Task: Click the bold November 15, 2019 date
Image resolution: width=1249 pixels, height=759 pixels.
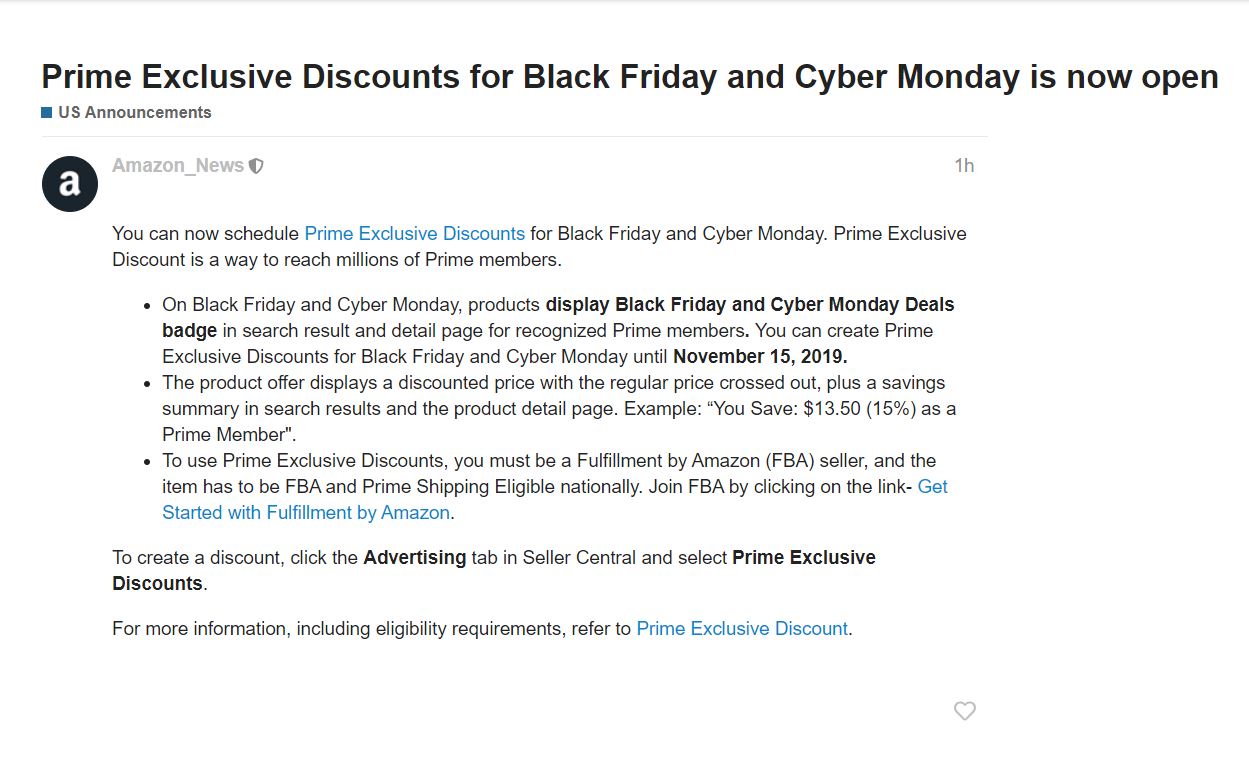Action: [x=759, y=357]
